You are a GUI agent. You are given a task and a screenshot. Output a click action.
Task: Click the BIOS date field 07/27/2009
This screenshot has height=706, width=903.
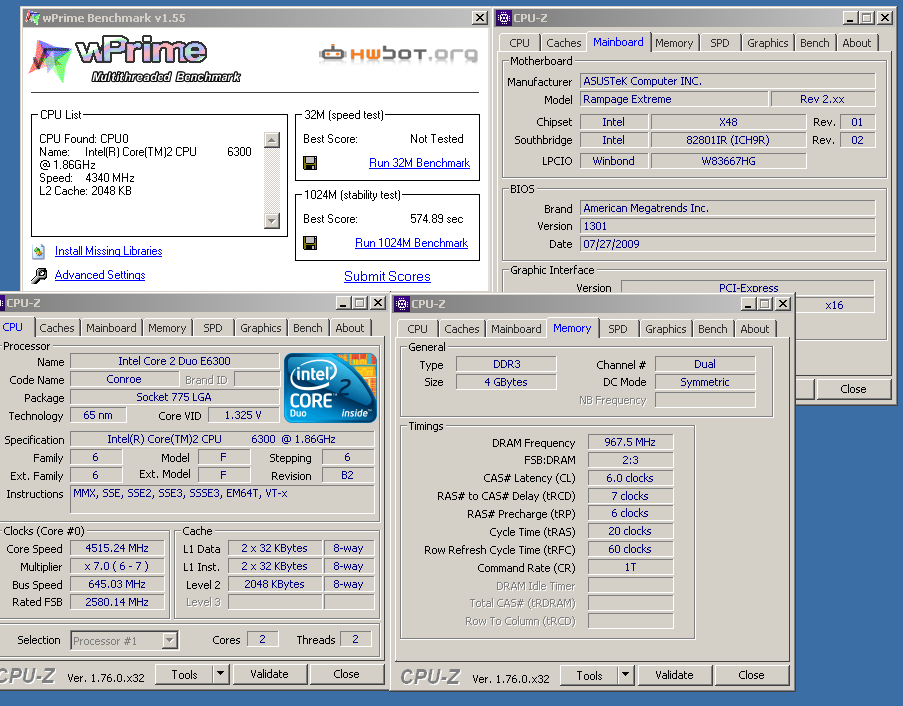pyautogui.click(x=727, y=244)
